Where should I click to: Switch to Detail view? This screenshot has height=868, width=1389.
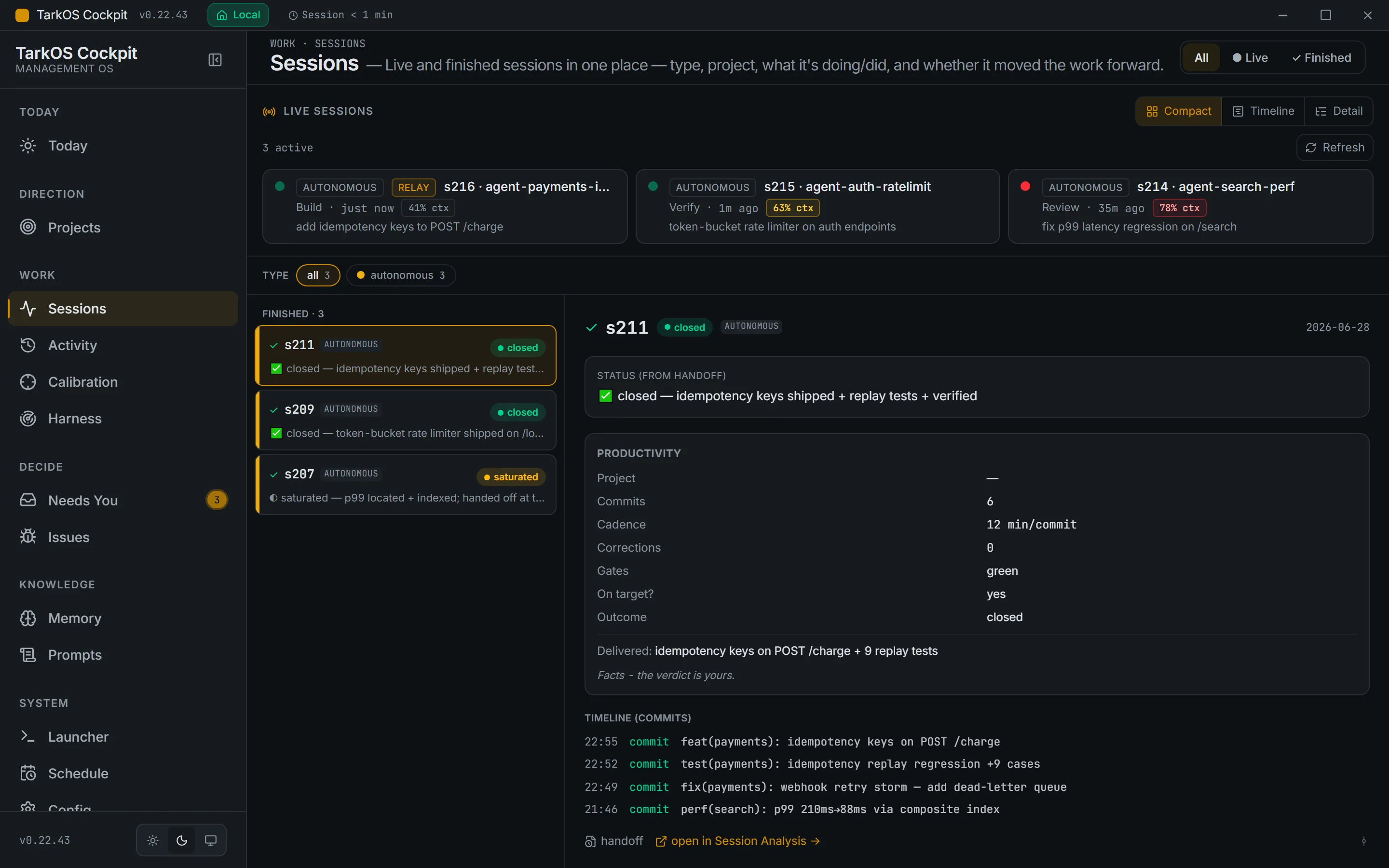coord(1338,111)
